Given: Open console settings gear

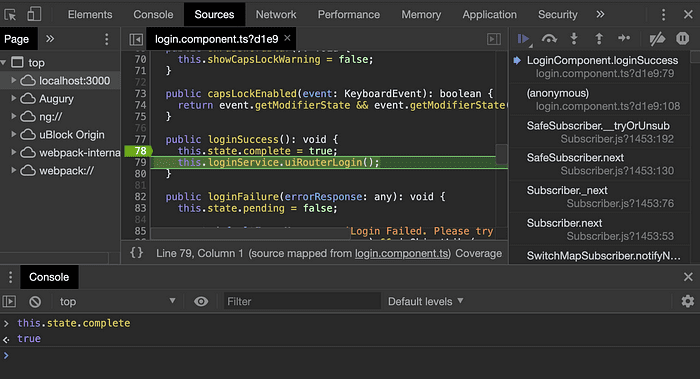Looking at the screenshot, I should tap(688, 301).
